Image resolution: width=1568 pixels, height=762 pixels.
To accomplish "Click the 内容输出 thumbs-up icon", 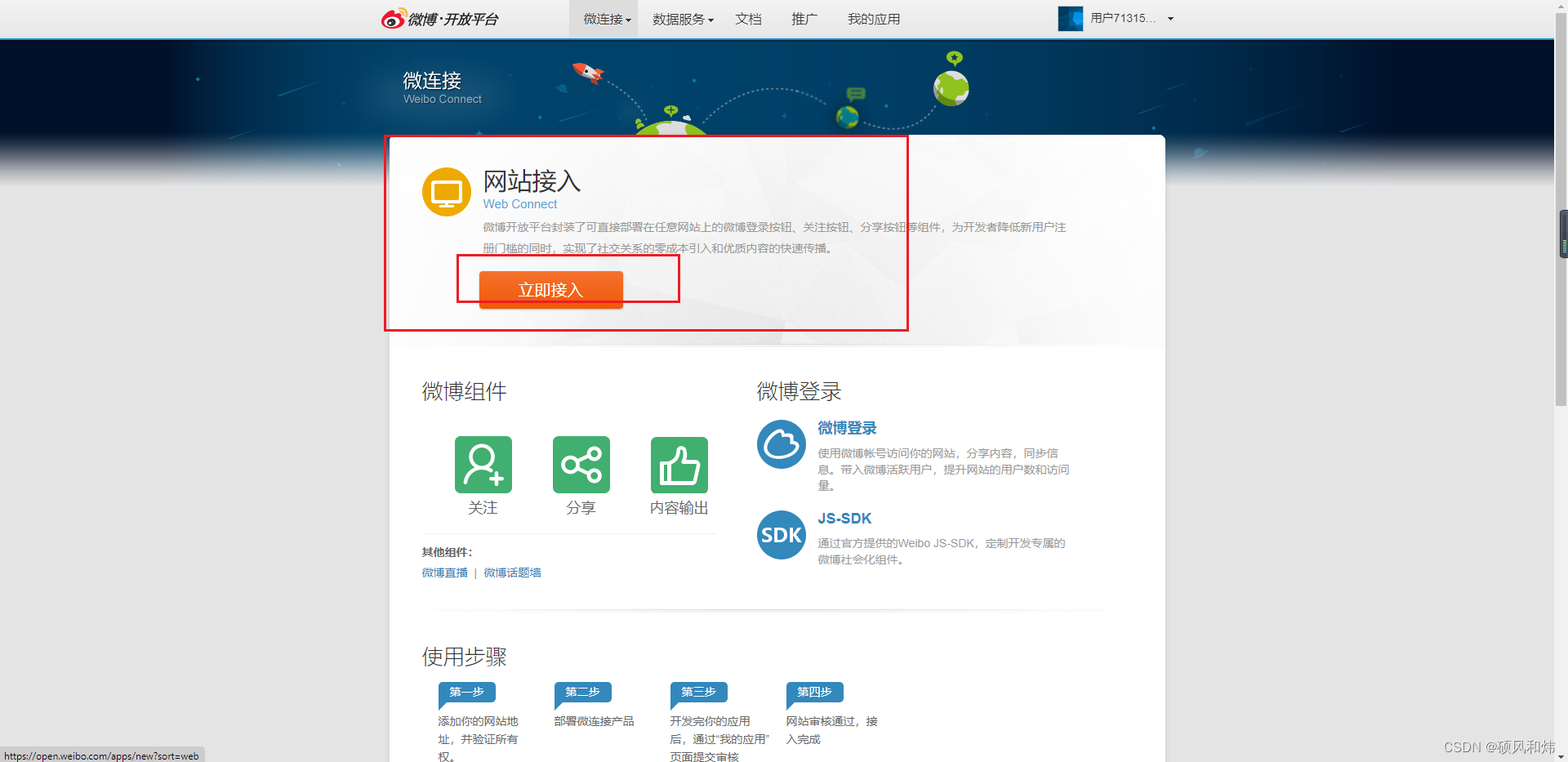I will (x=678, y=464).
